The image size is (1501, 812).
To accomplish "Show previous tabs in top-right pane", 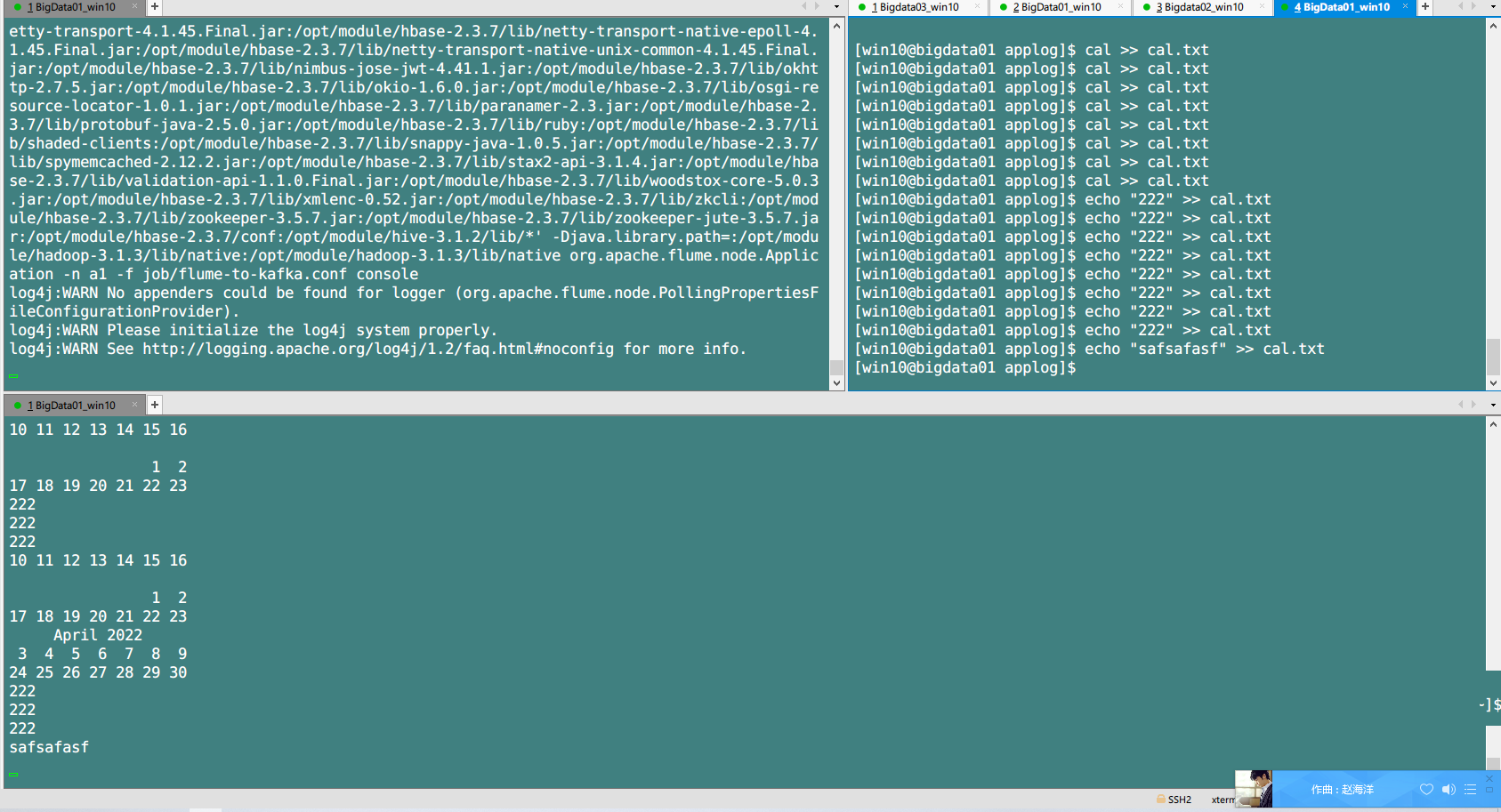I will pos(1461,7).
